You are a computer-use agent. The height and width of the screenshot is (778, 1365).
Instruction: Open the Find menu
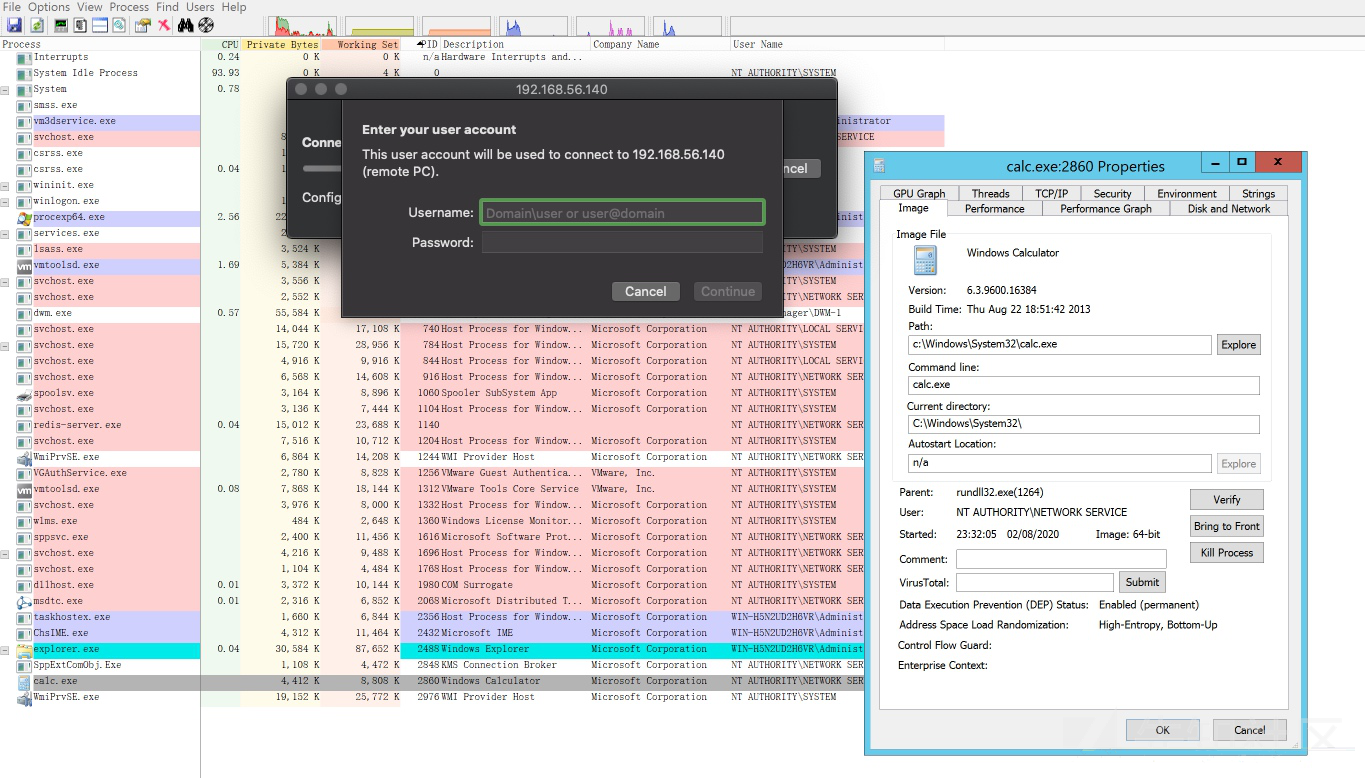point(167,7)
